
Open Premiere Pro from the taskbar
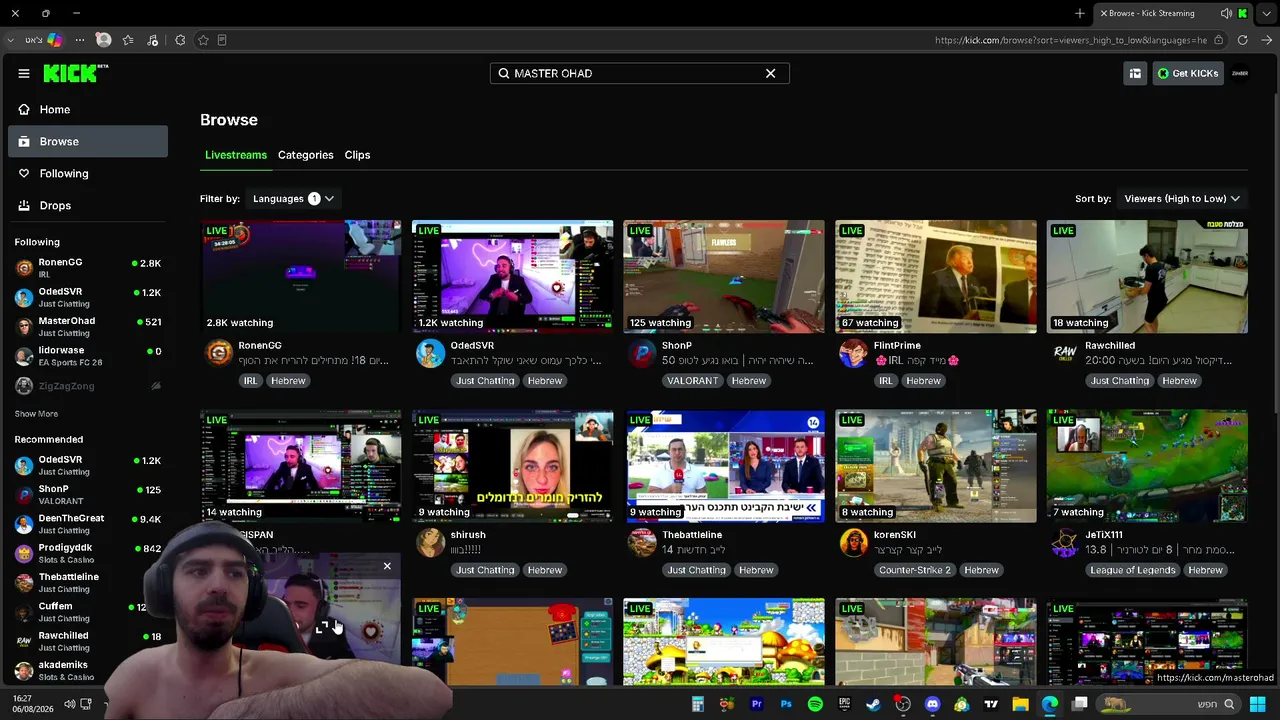(x=756, y=704)
